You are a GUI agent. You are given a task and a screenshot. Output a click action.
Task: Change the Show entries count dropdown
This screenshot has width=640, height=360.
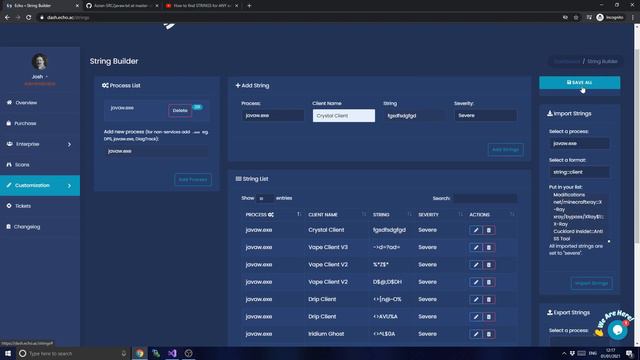265,198
